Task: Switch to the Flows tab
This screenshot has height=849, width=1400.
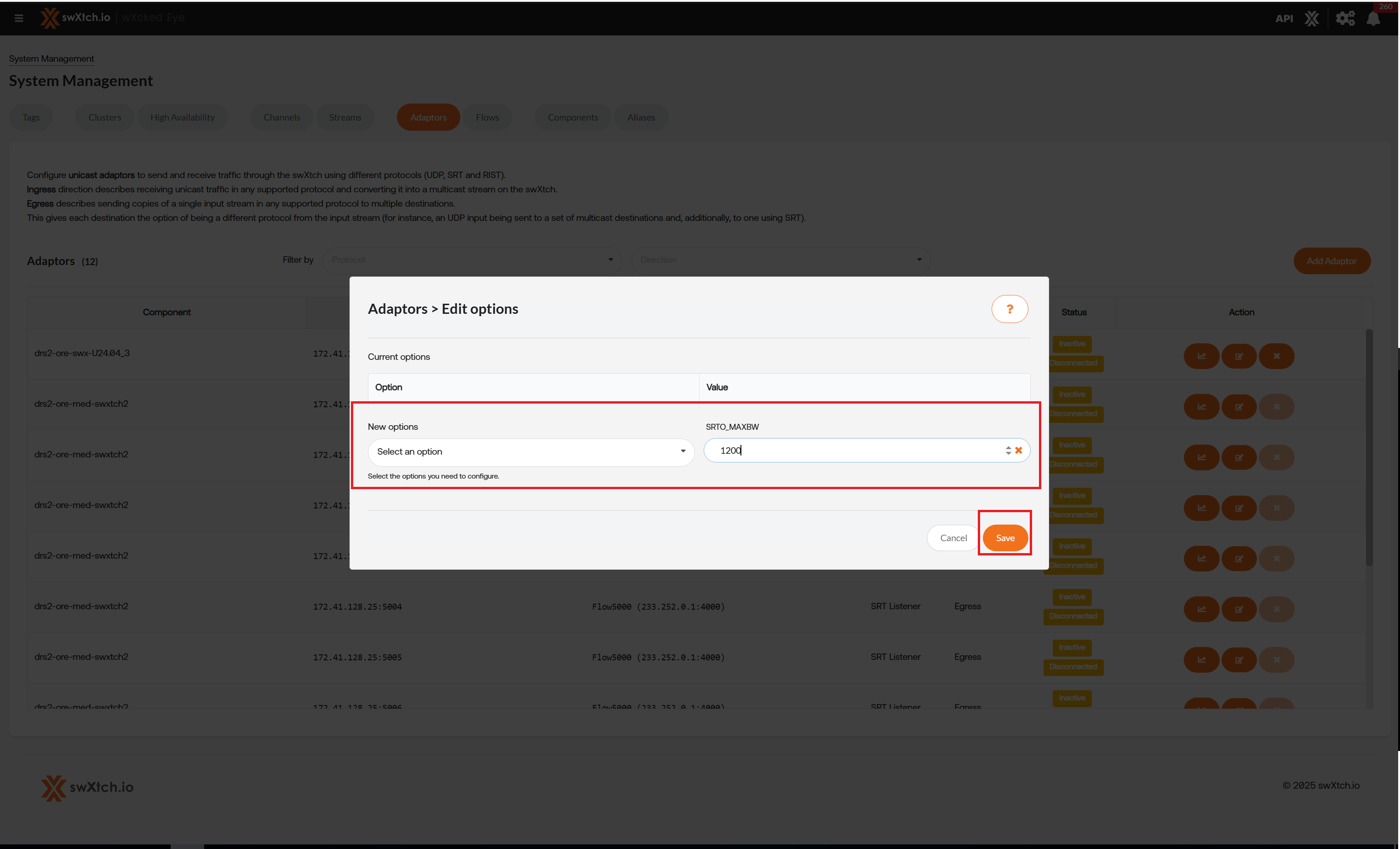Action: coord(487,117)
